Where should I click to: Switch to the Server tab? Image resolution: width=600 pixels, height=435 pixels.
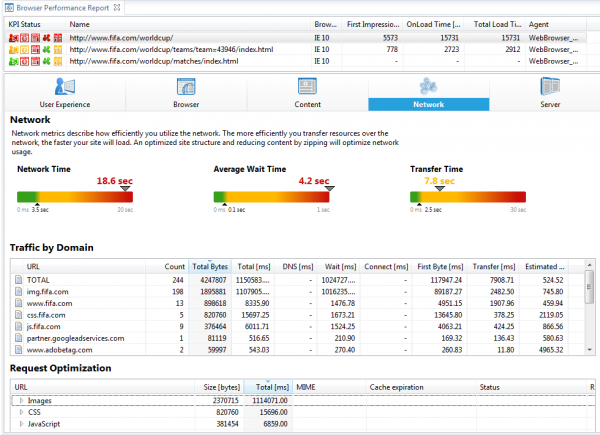[x=550, y=93]
